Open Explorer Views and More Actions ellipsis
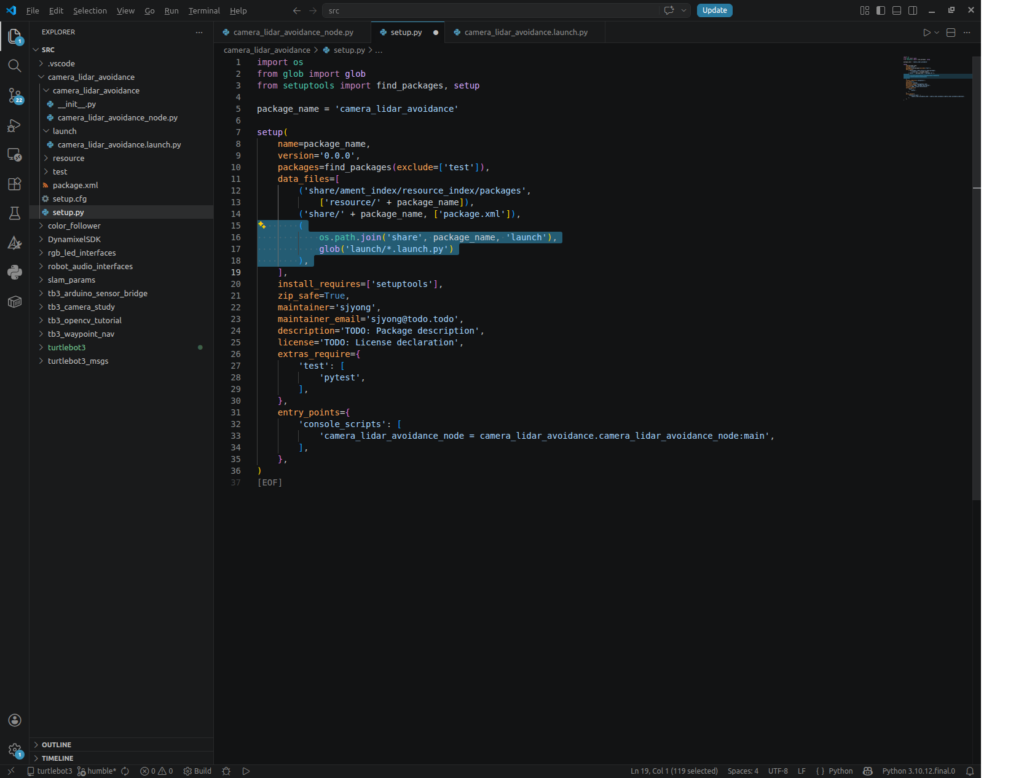The height and width of the screenshot is (778, 1024). tap(199, 32)
